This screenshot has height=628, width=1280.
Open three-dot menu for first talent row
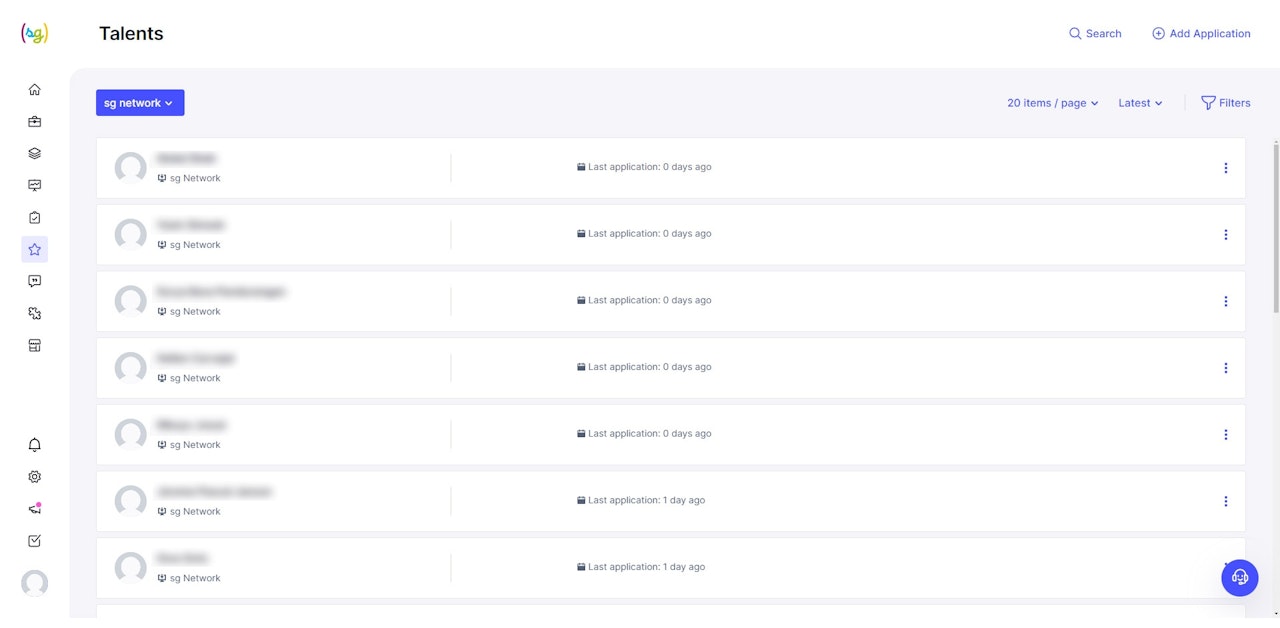1225,168
